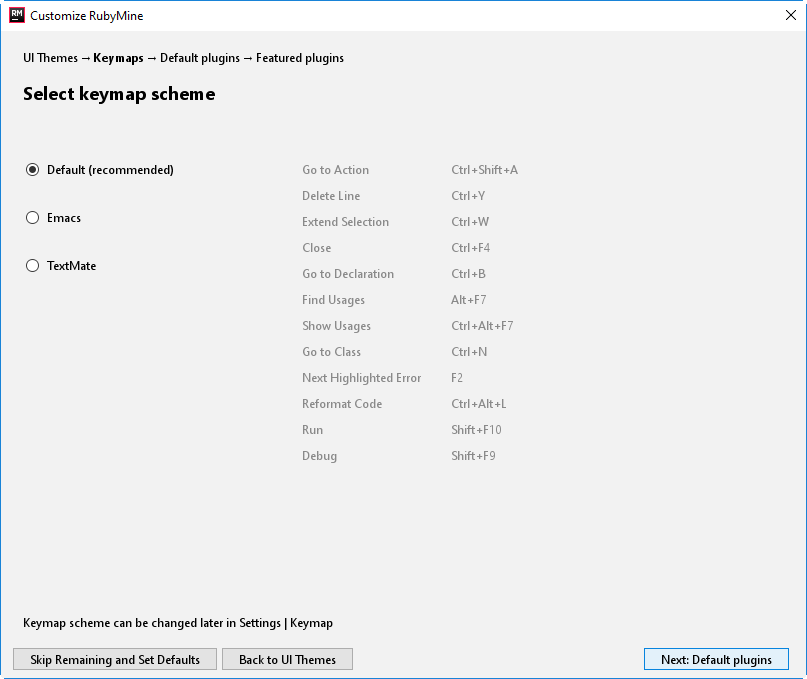The height and width of the screenshot is (679, 807).
Task: Click the Reformat Code label
Action: click(342, 404)
